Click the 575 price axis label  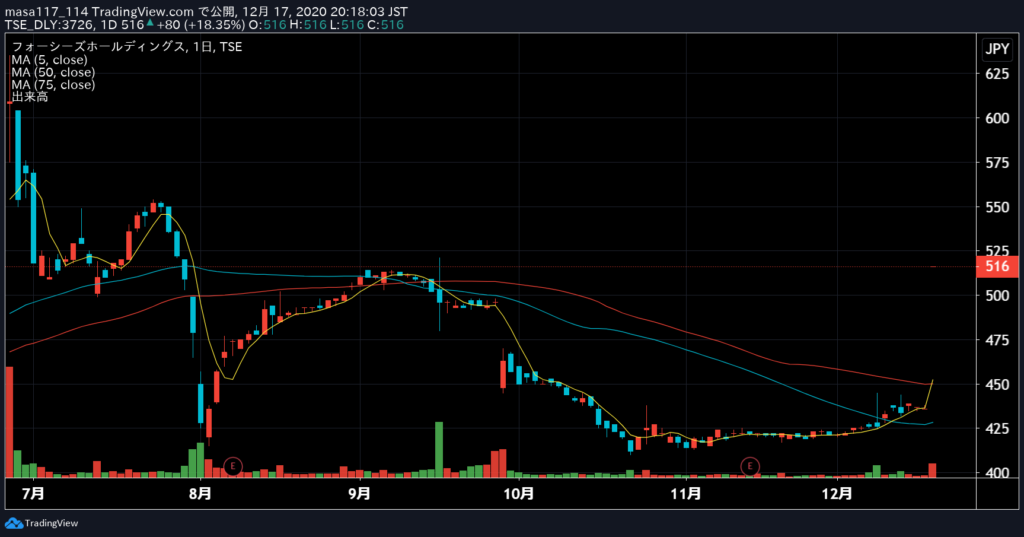(997, 163)
